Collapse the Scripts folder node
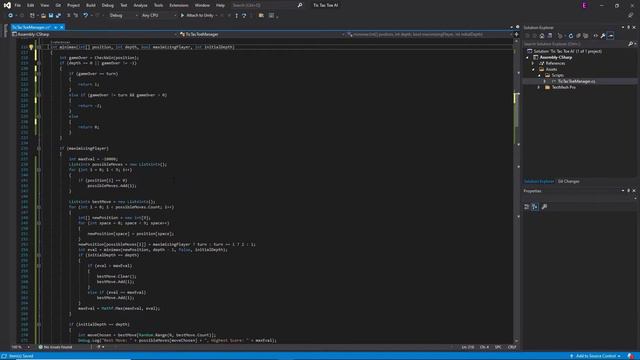The width and height of the screenshot is (640, 360). pos(539,76)
